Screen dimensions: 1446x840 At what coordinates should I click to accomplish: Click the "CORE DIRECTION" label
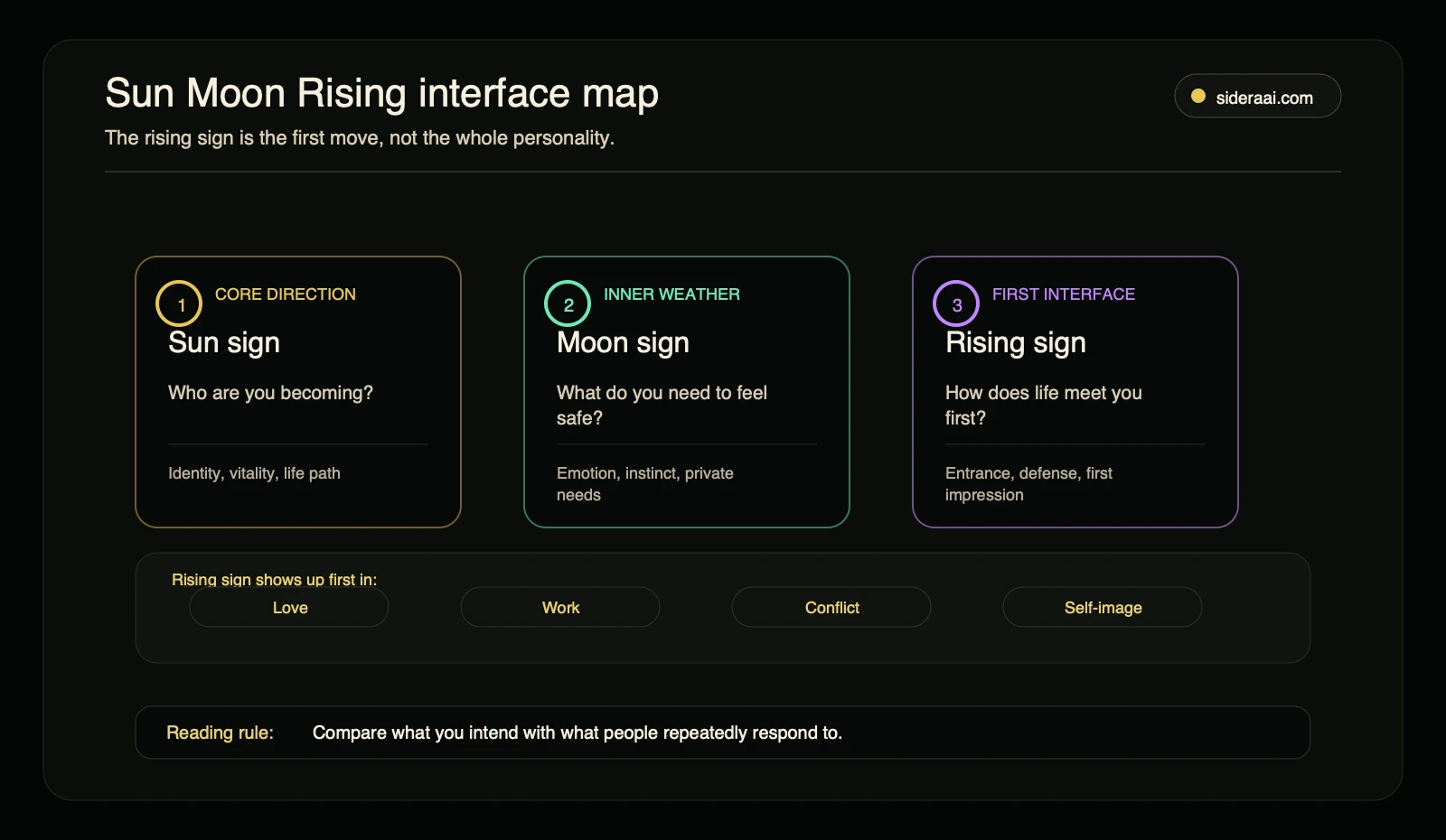click(x=286, y=294)
